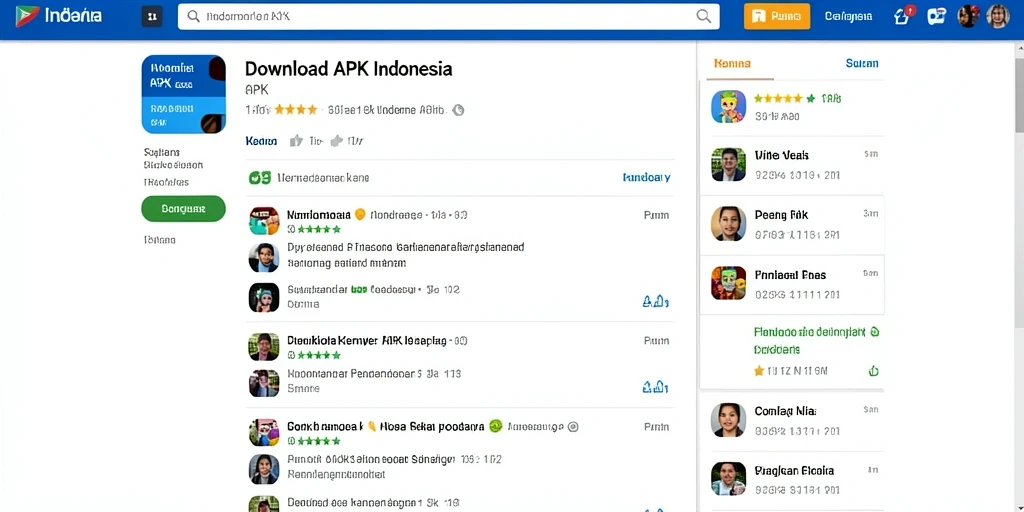This screenshot has height=512, width=1024.
Task: Open the Viite Veals list entry
Action: (x=792, y=165)
